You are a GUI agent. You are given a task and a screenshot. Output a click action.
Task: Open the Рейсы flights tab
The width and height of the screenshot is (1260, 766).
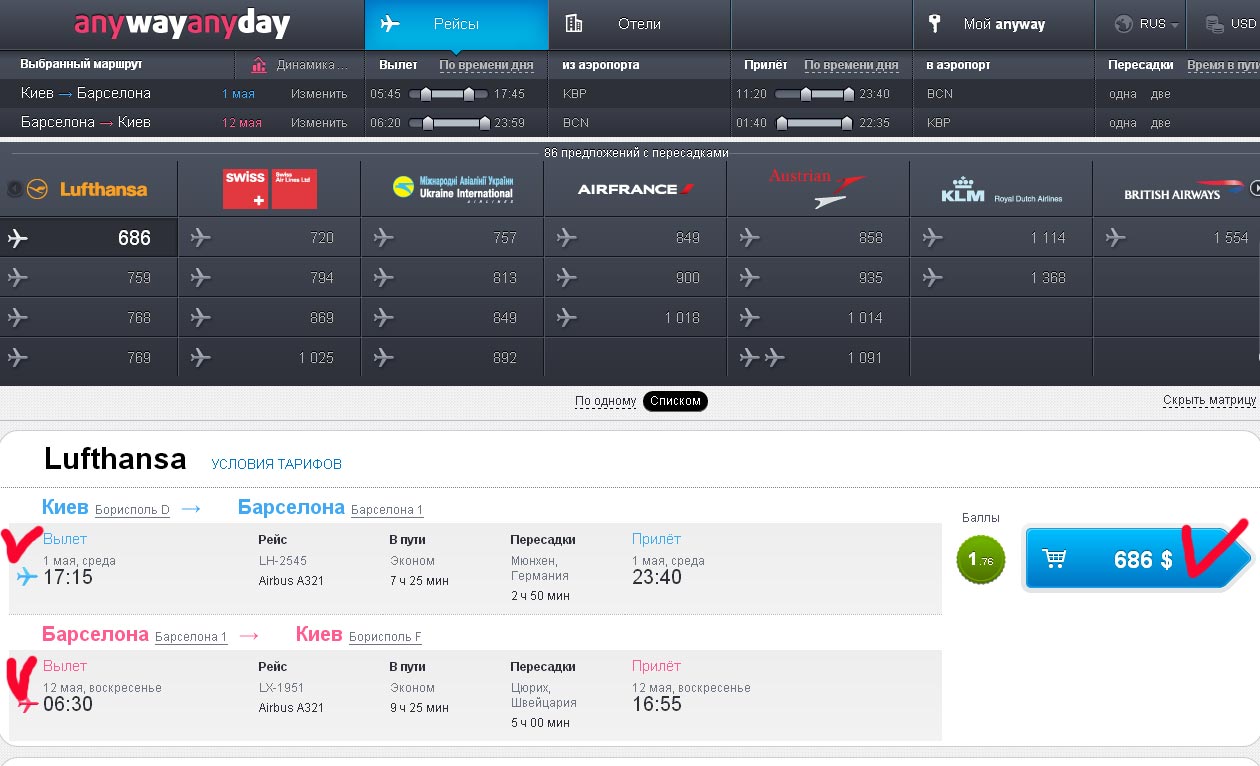(456, 24)
